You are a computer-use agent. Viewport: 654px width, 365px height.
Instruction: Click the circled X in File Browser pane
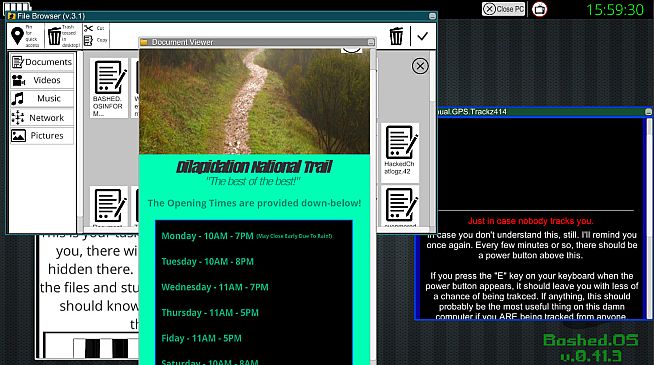(420, 66)
